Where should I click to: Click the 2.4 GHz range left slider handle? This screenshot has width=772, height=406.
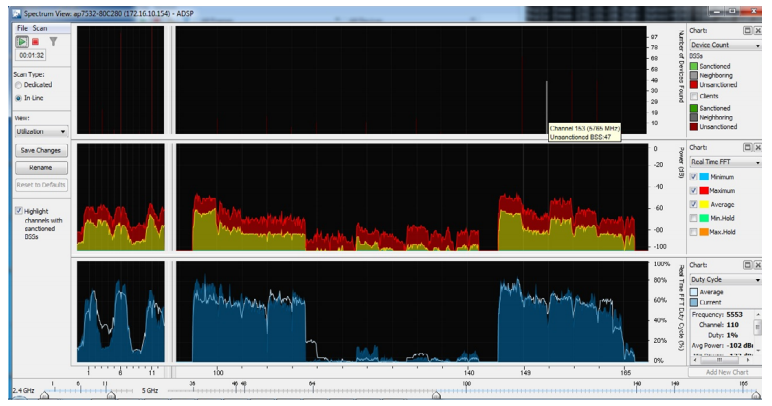(x=44, y=395)
